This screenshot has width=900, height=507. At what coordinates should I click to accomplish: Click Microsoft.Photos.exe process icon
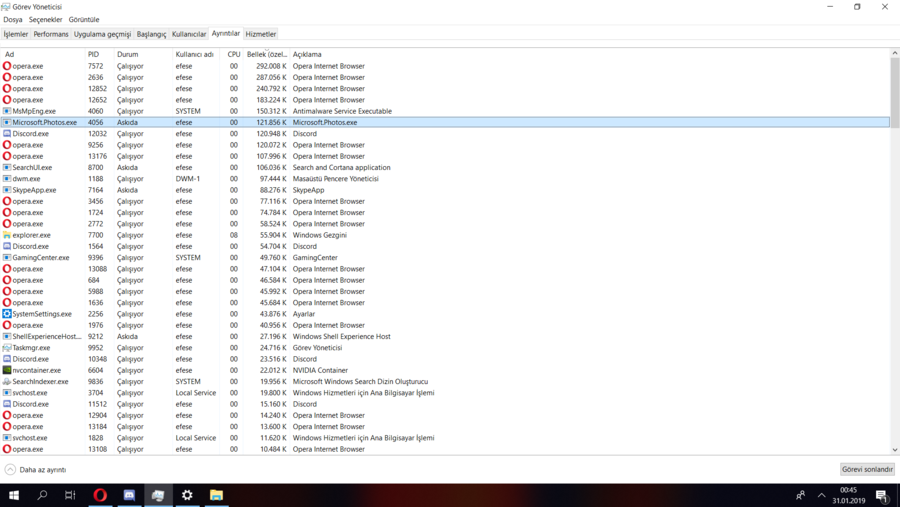[7, 122]
